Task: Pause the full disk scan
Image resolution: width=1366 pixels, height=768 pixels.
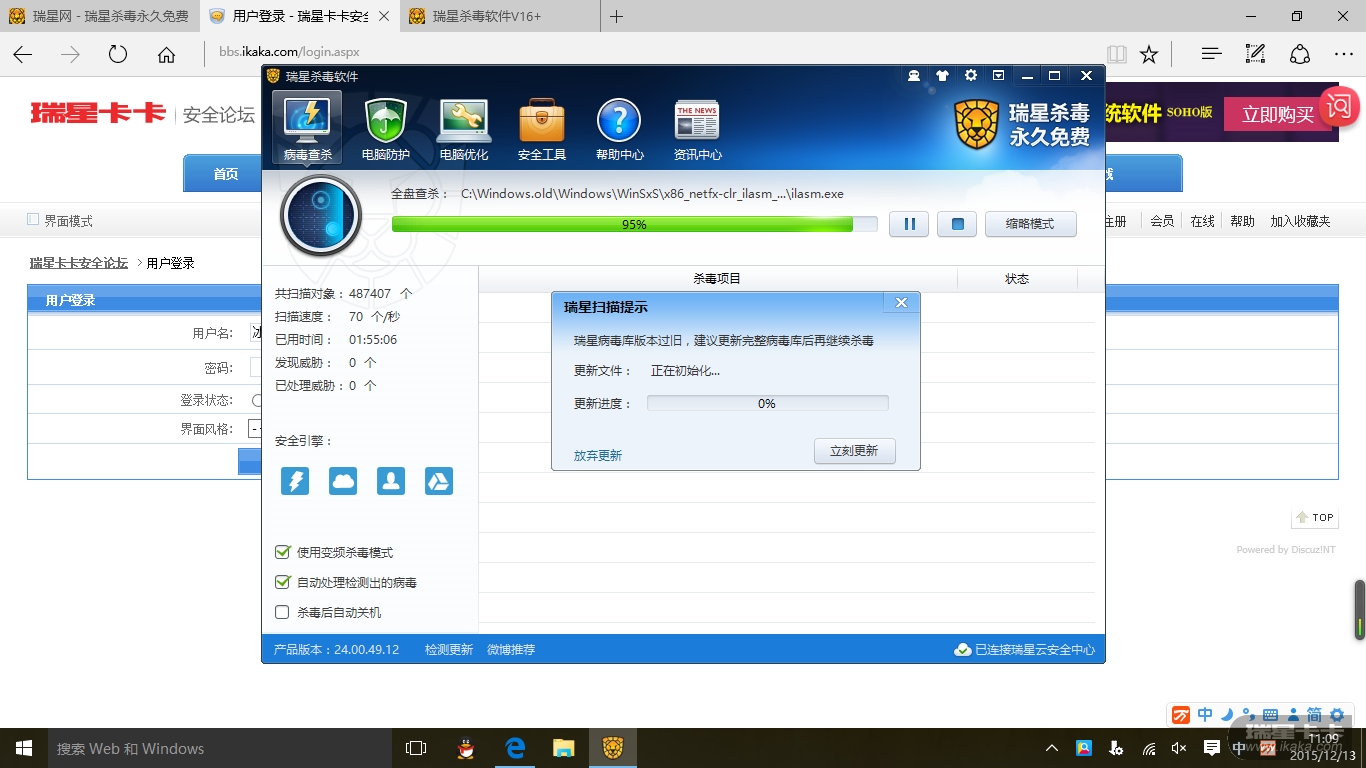Action: tap(909, 224)
